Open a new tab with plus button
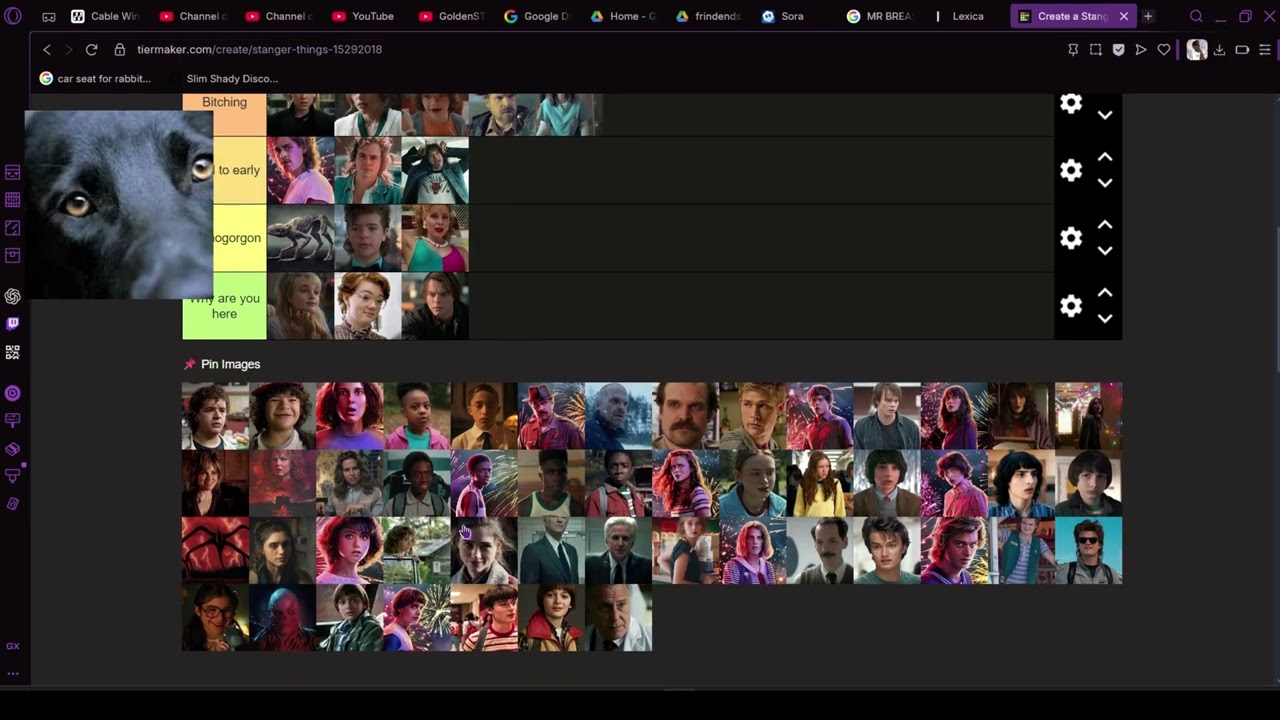Screen dimensions: 1280x720 1148,16
